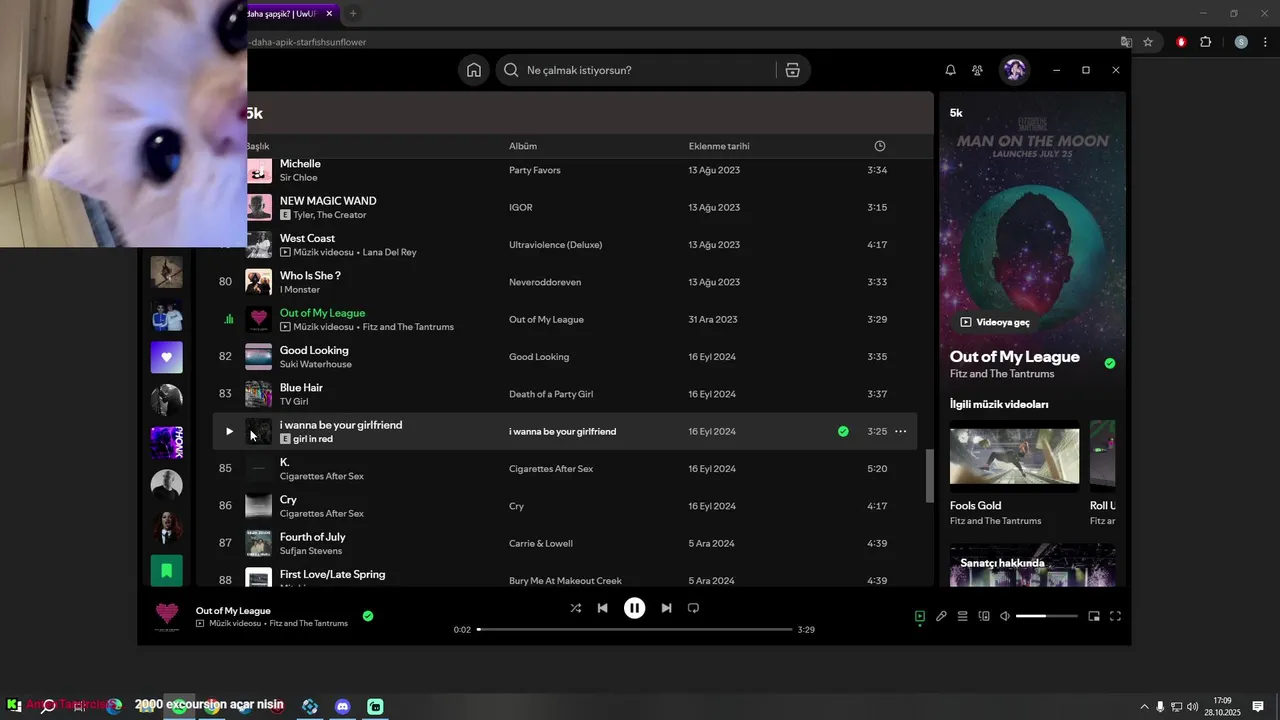Sort by 'Eklenme tarihi' column header

point(719,146)
